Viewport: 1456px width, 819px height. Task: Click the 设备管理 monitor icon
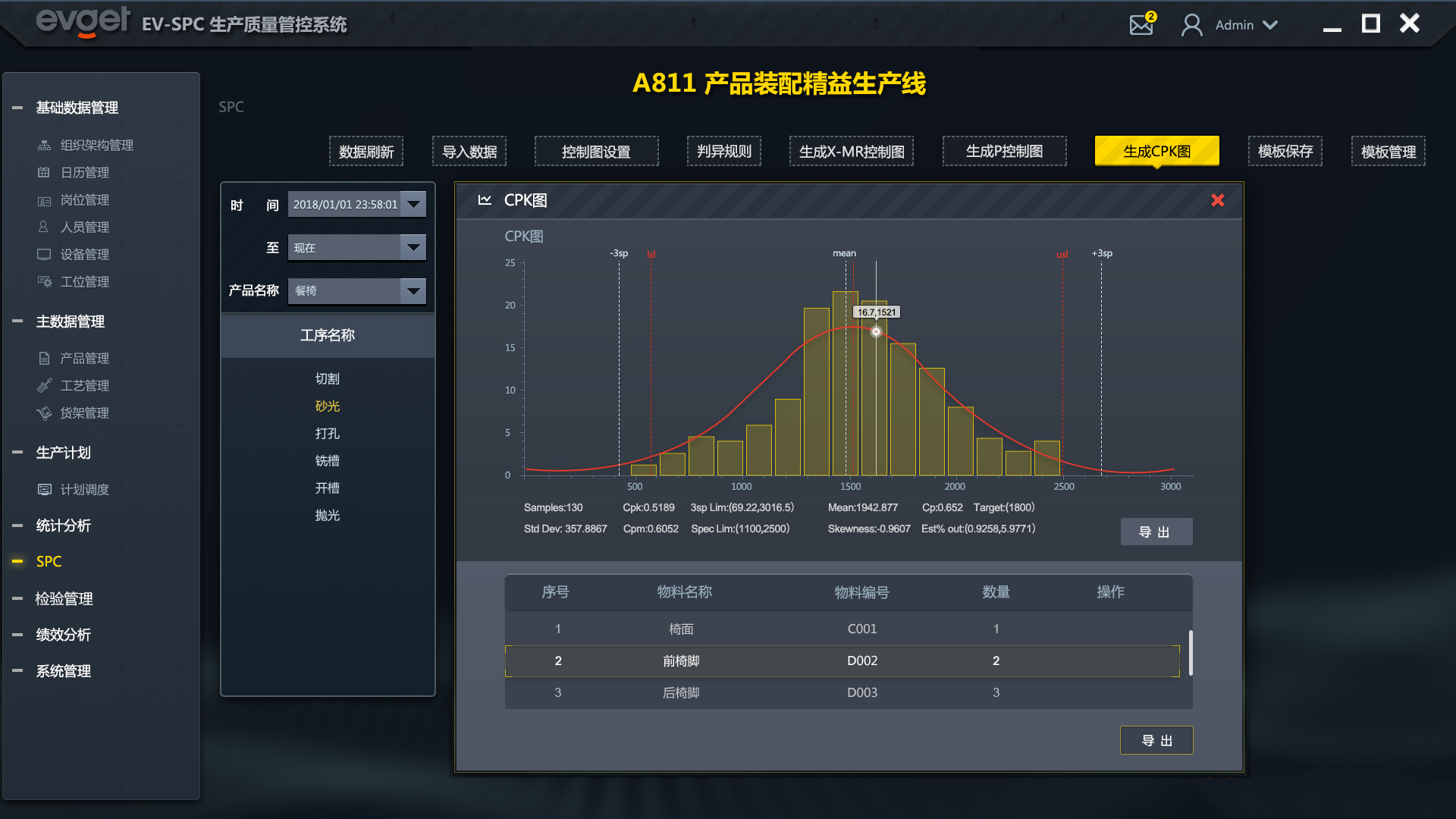tap(44, 254)
